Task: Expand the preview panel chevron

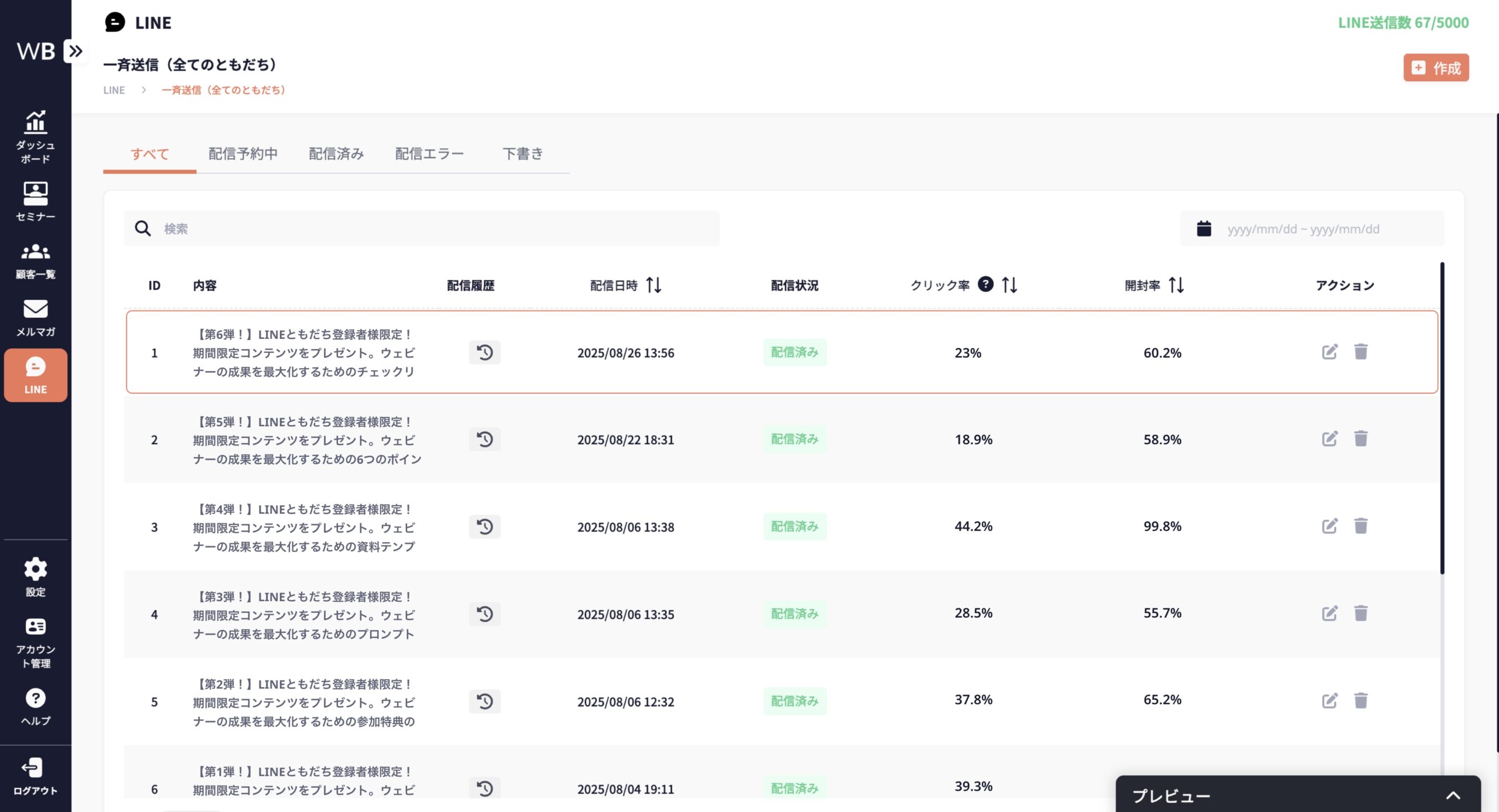Action: (1453, 795)
